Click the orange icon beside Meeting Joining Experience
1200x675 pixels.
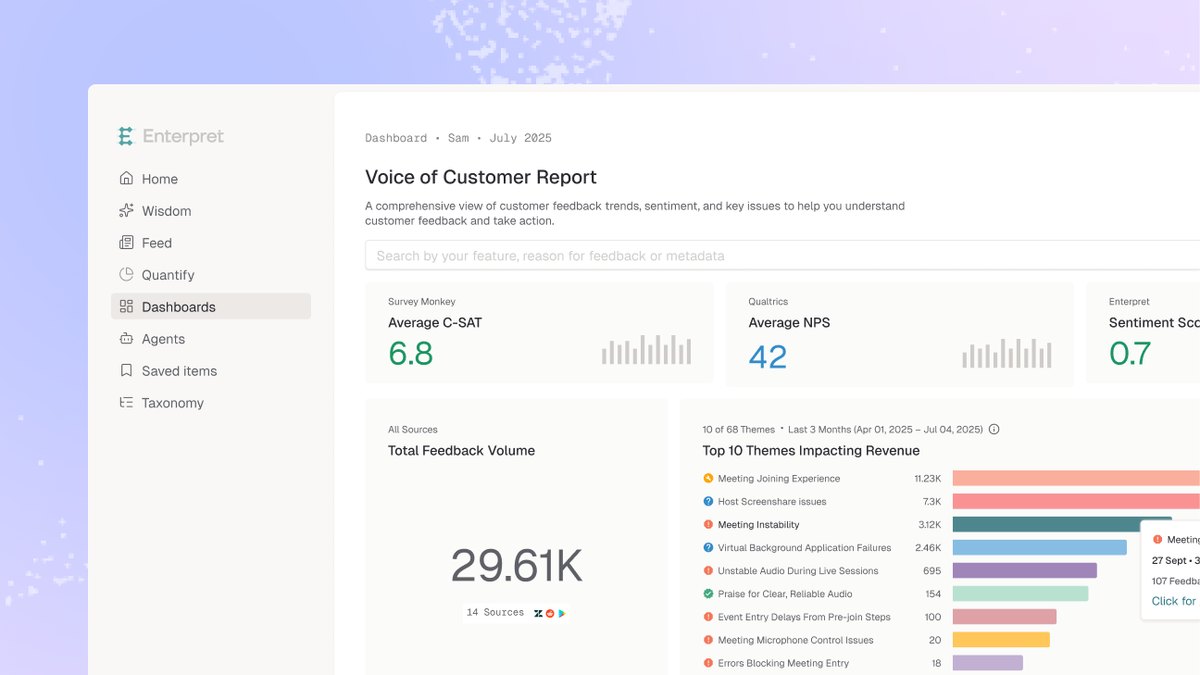[x=708, y=478]
